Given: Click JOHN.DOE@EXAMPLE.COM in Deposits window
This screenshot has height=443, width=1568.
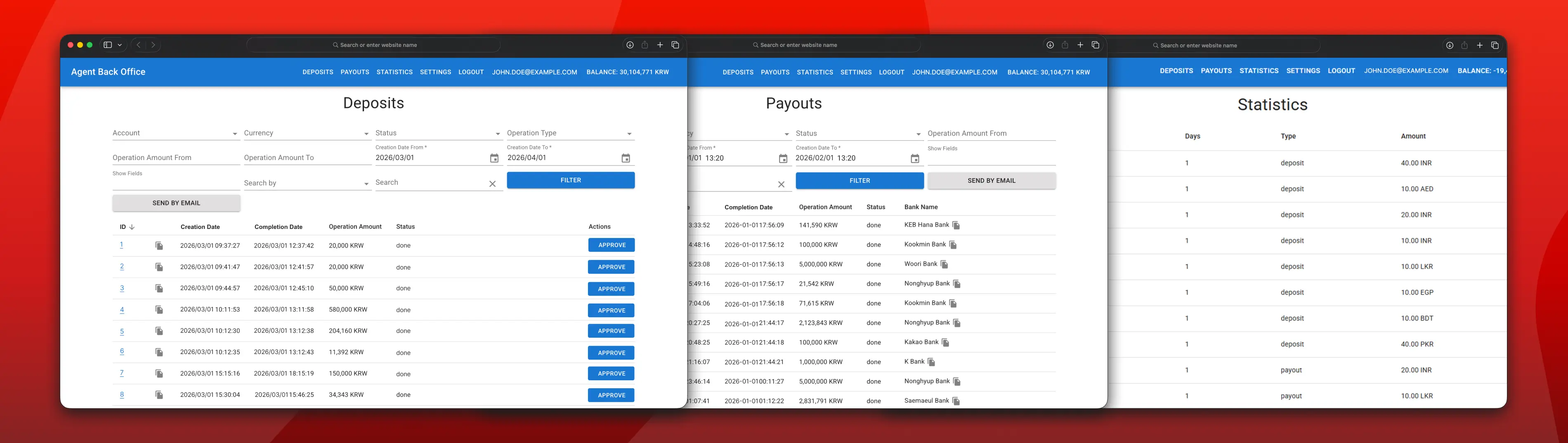Looking at the screenshot, I should pos(534,72).
